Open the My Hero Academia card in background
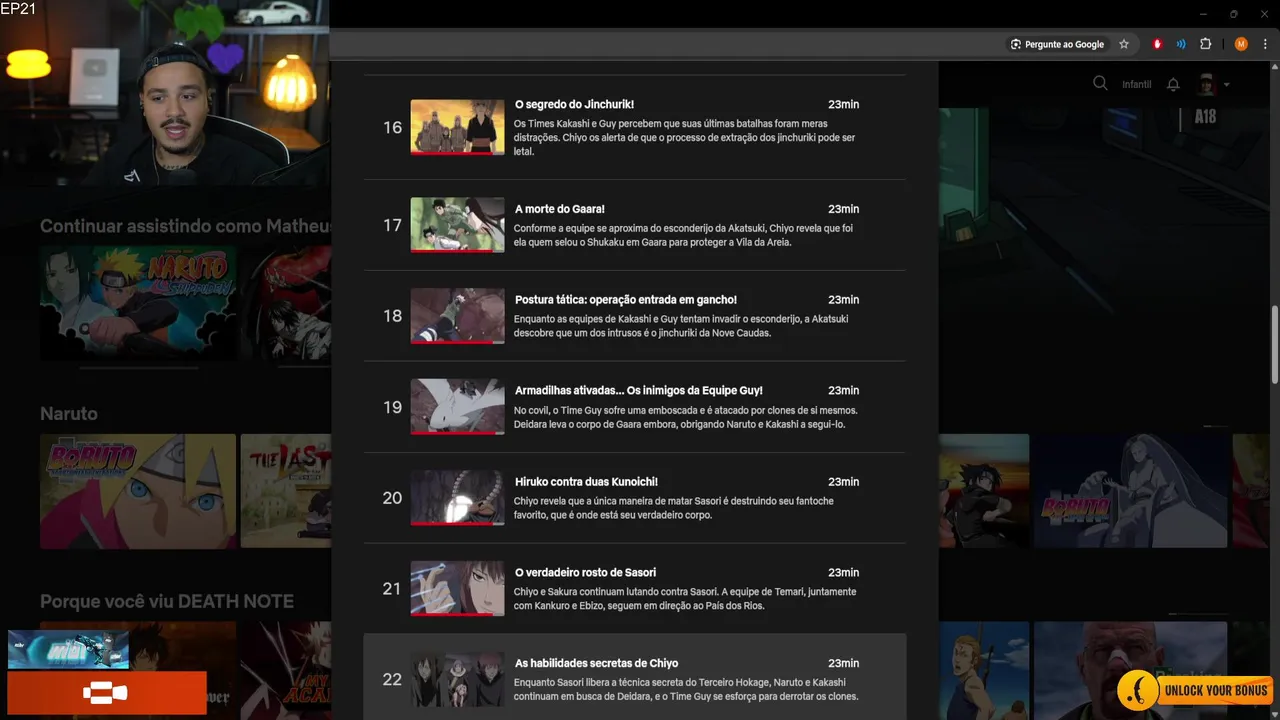Image resolution: width=1280 pixels, height=720 pixels. [x=286, y=671]
